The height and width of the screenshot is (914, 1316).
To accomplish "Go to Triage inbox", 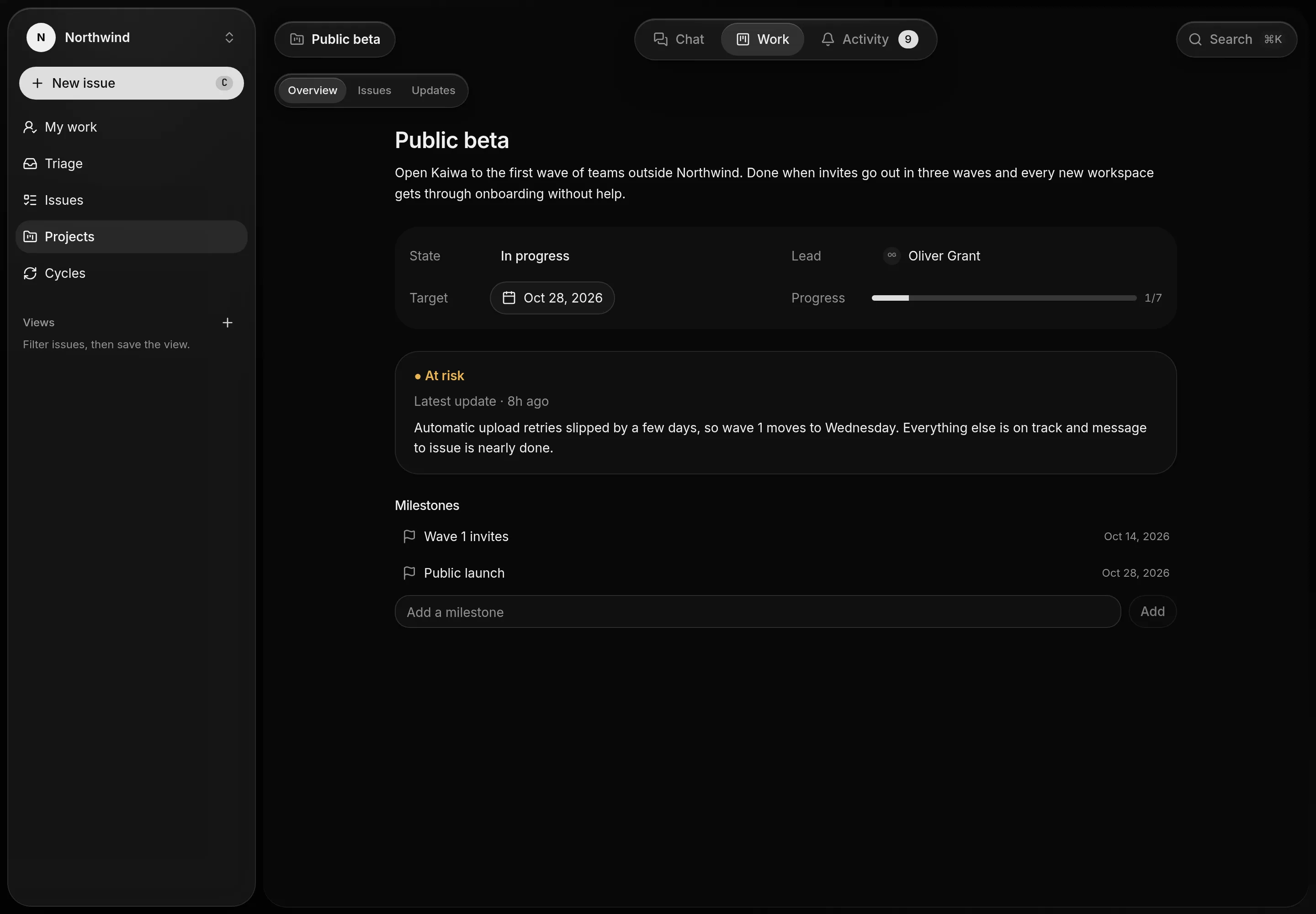I will [x=131, y=164].
